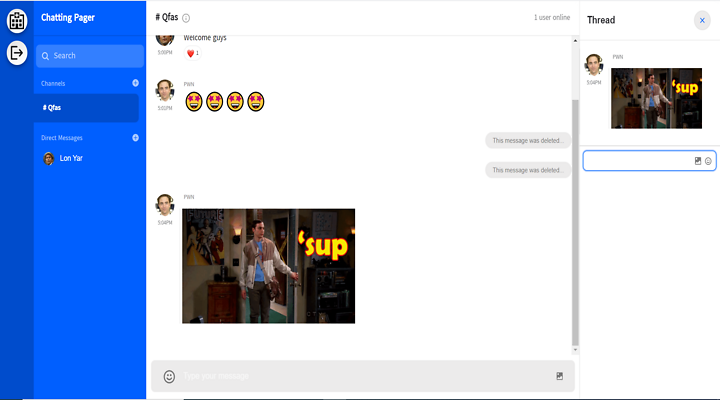The height and width of the screenshot is (400, 720).
Task: Click the 'Type your message' input field
Action: coord(363,376)
